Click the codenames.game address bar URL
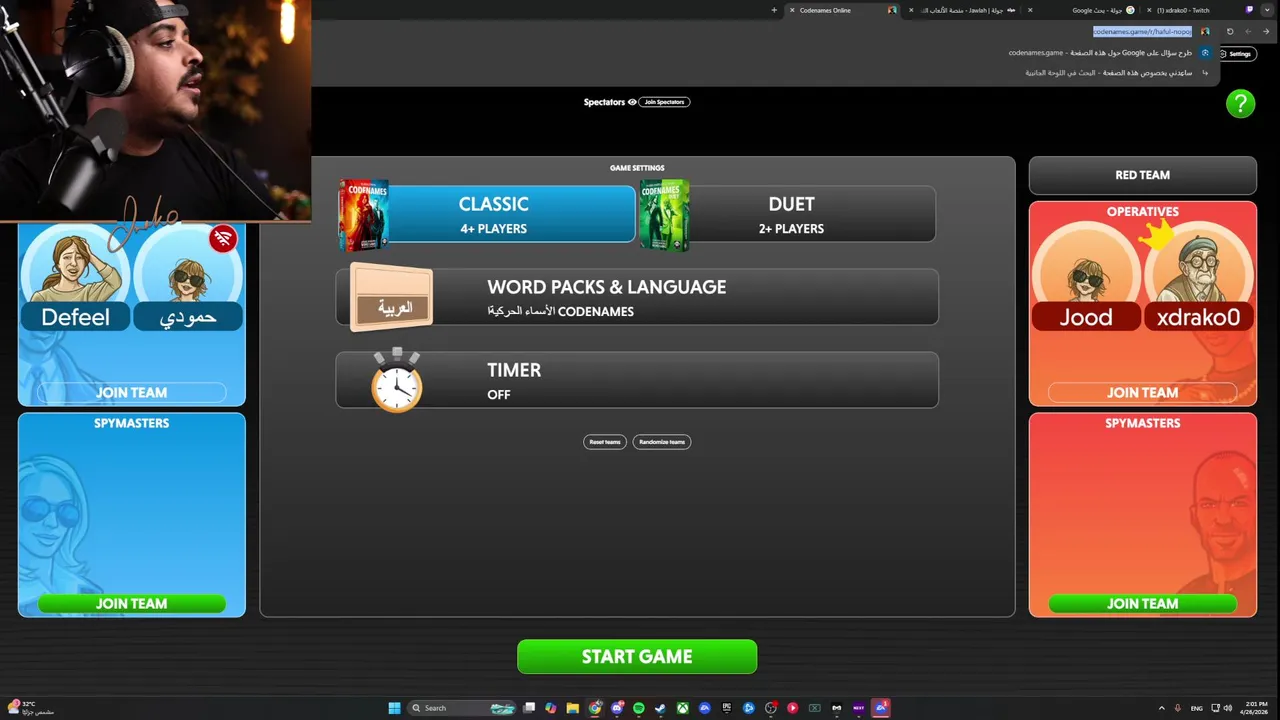This screenshot has width=1280, height=720. [1142, 32]
